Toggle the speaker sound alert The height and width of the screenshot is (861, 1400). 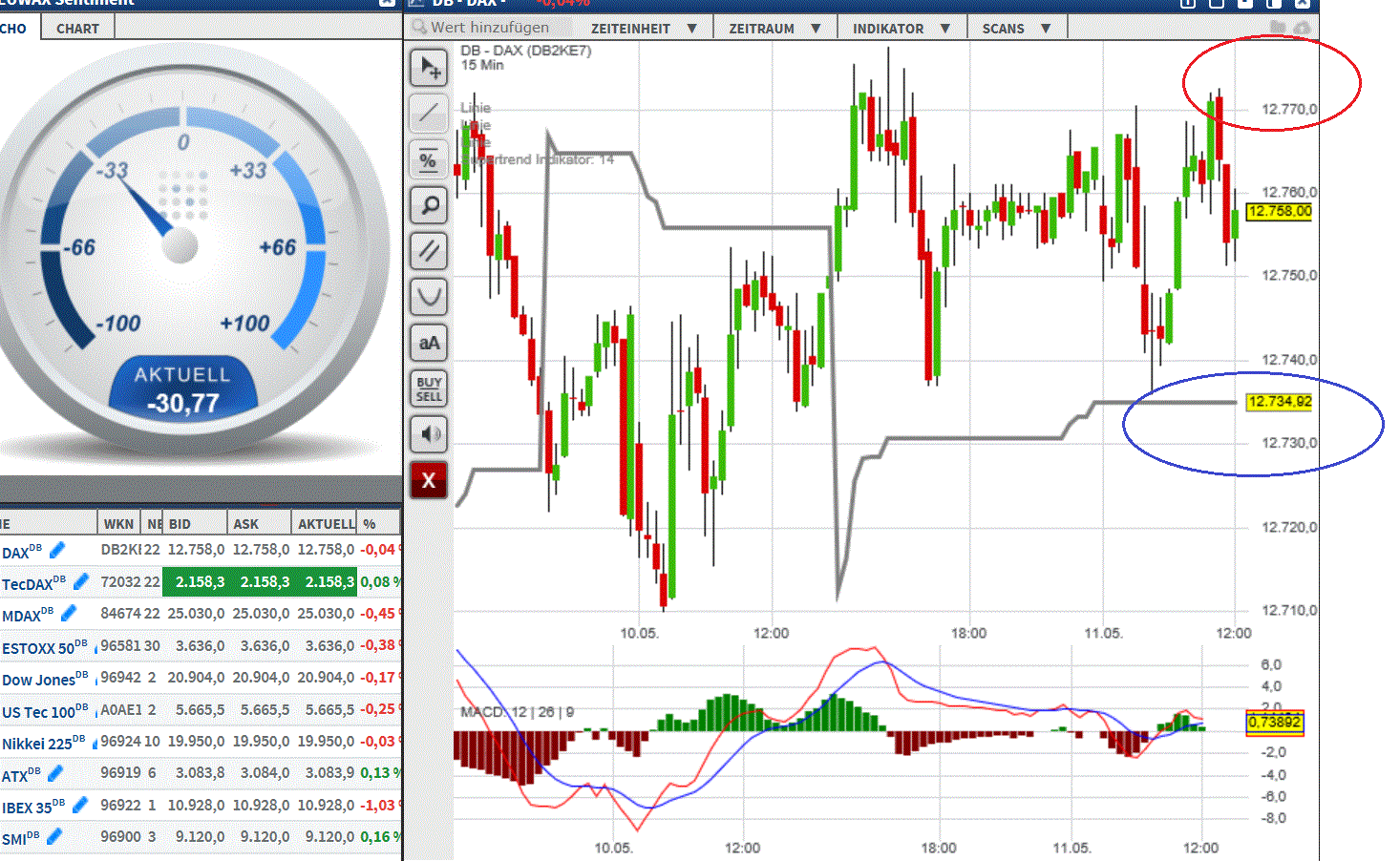[x=429, y=434]
